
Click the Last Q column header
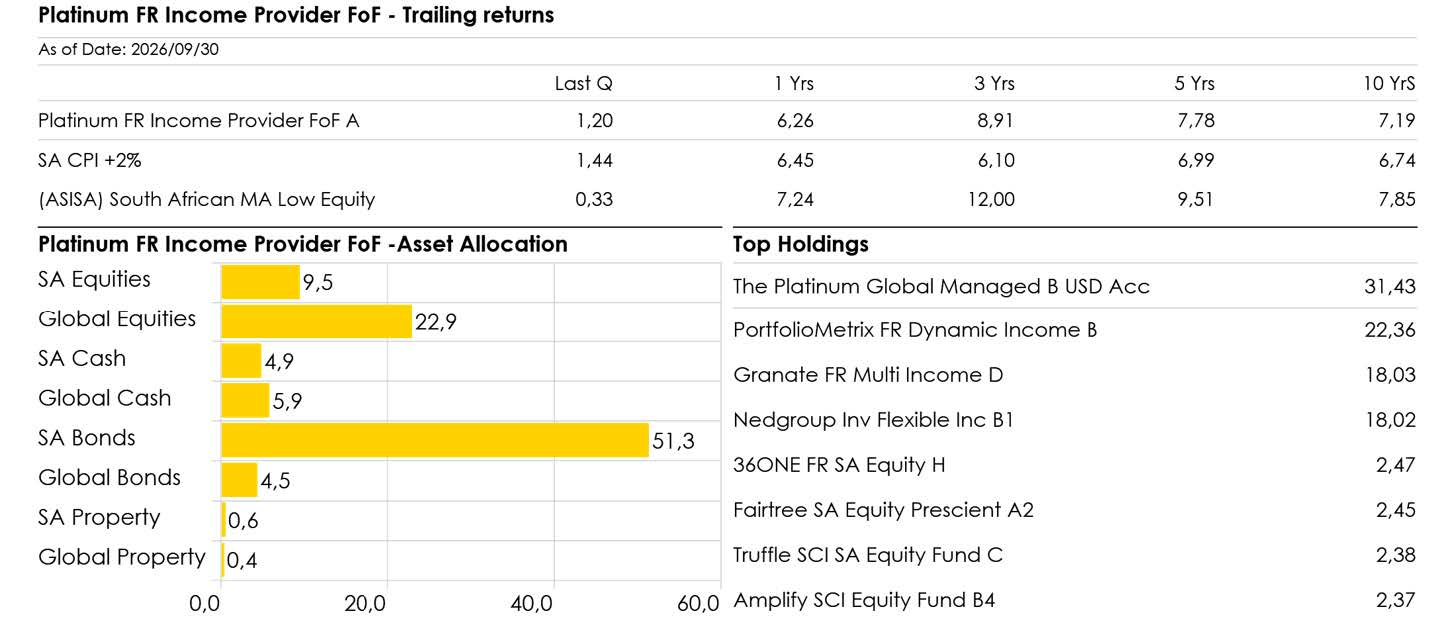click(x=584, y=84)
